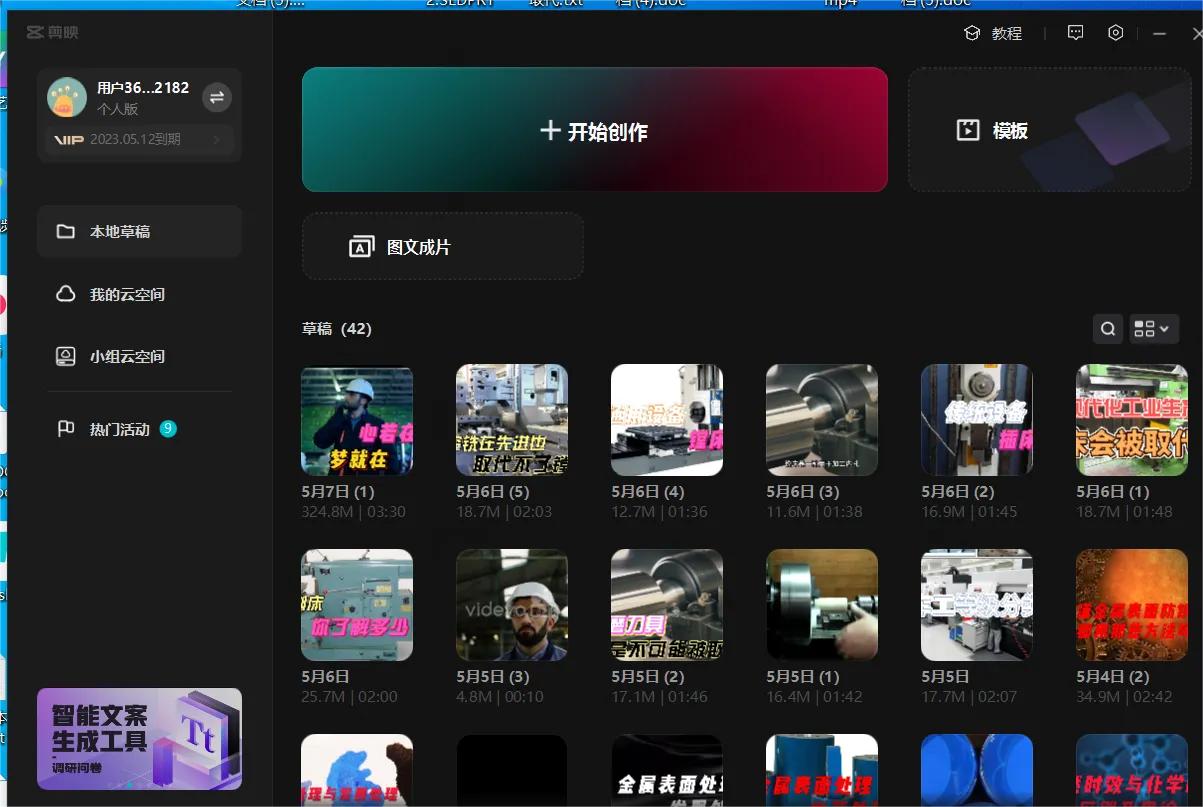Click the 开始创作 button
1203x807 pixels.
pyautogui.click(x=594, y=130)
